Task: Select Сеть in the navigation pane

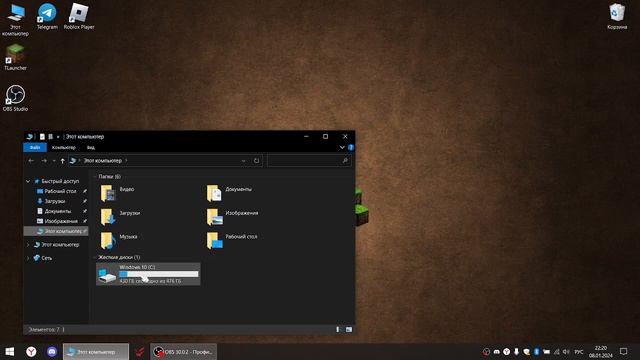Action: click(x=47, y=258)
